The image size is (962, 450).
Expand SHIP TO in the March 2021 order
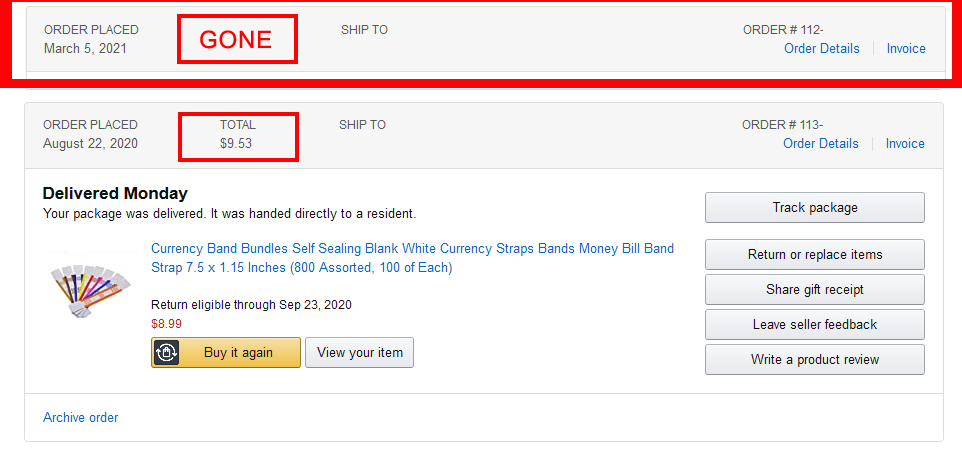click(x=364, y=30)
